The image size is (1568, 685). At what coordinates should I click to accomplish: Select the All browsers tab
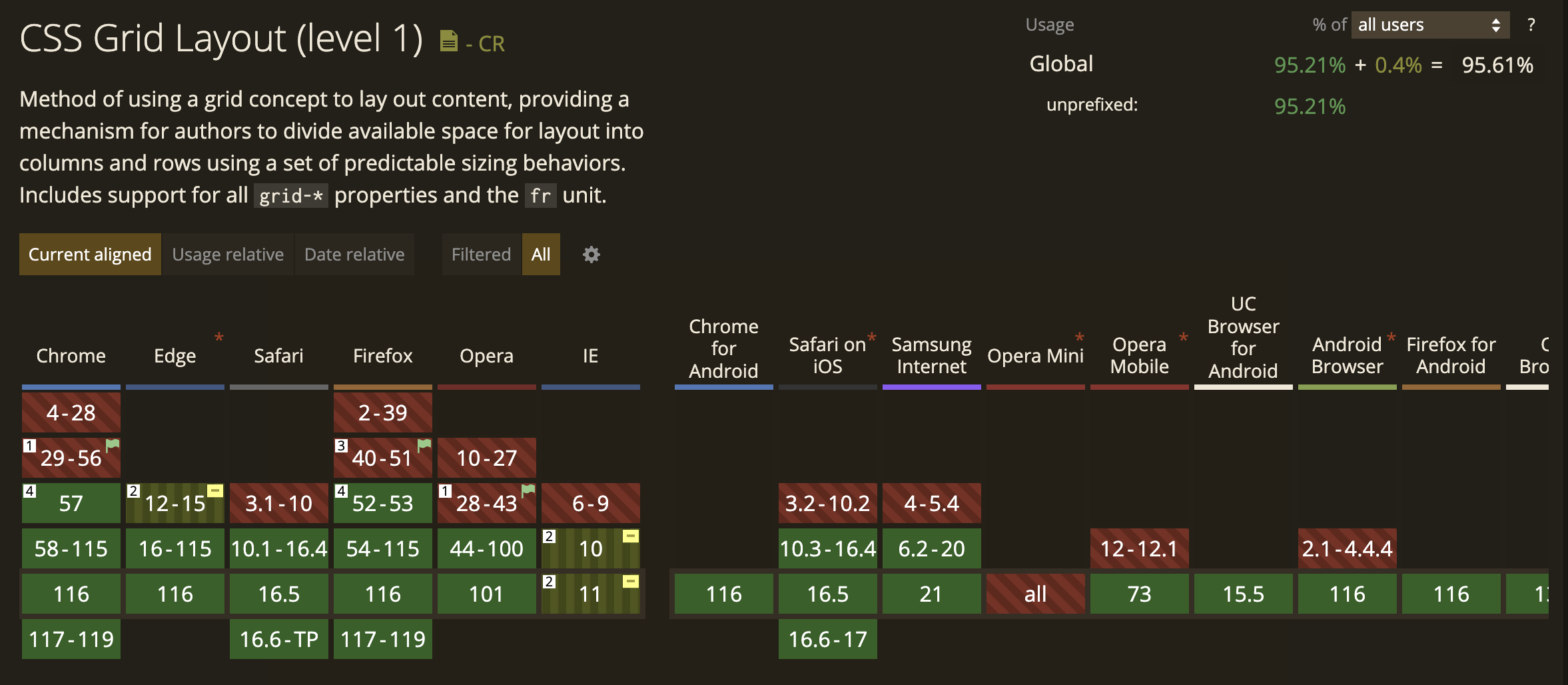point(541,255)
